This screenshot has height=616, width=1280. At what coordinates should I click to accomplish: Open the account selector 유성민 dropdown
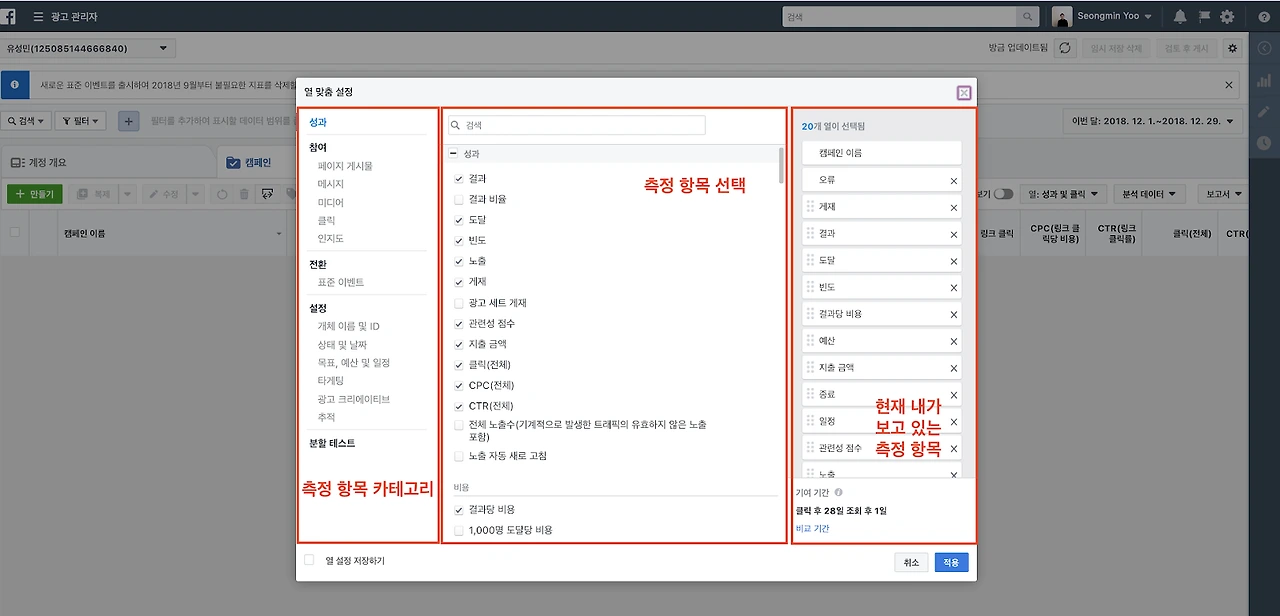coord(88,48)
